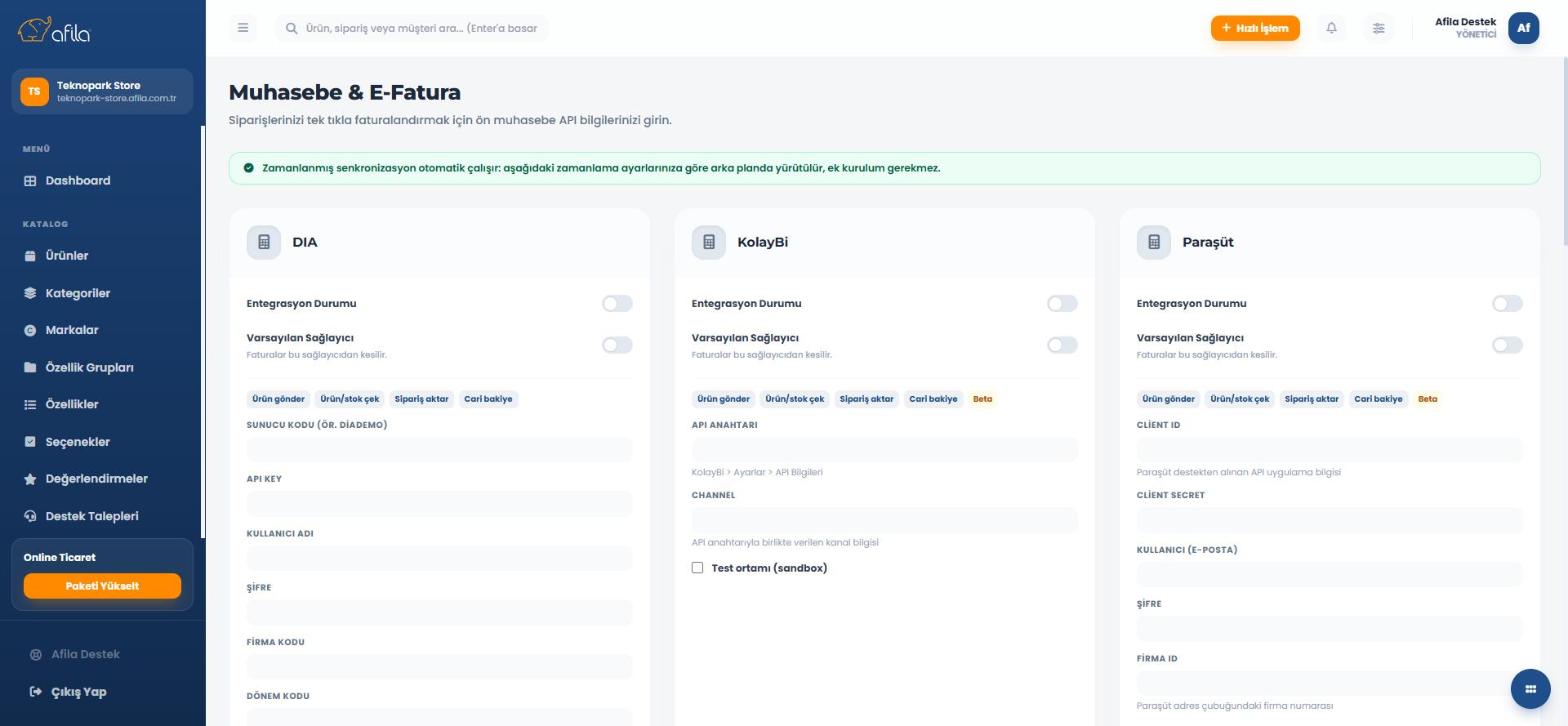The image size is (1568, 726).
Task: Open Ürünler in the sidebar menu
Action: (102, 256)
